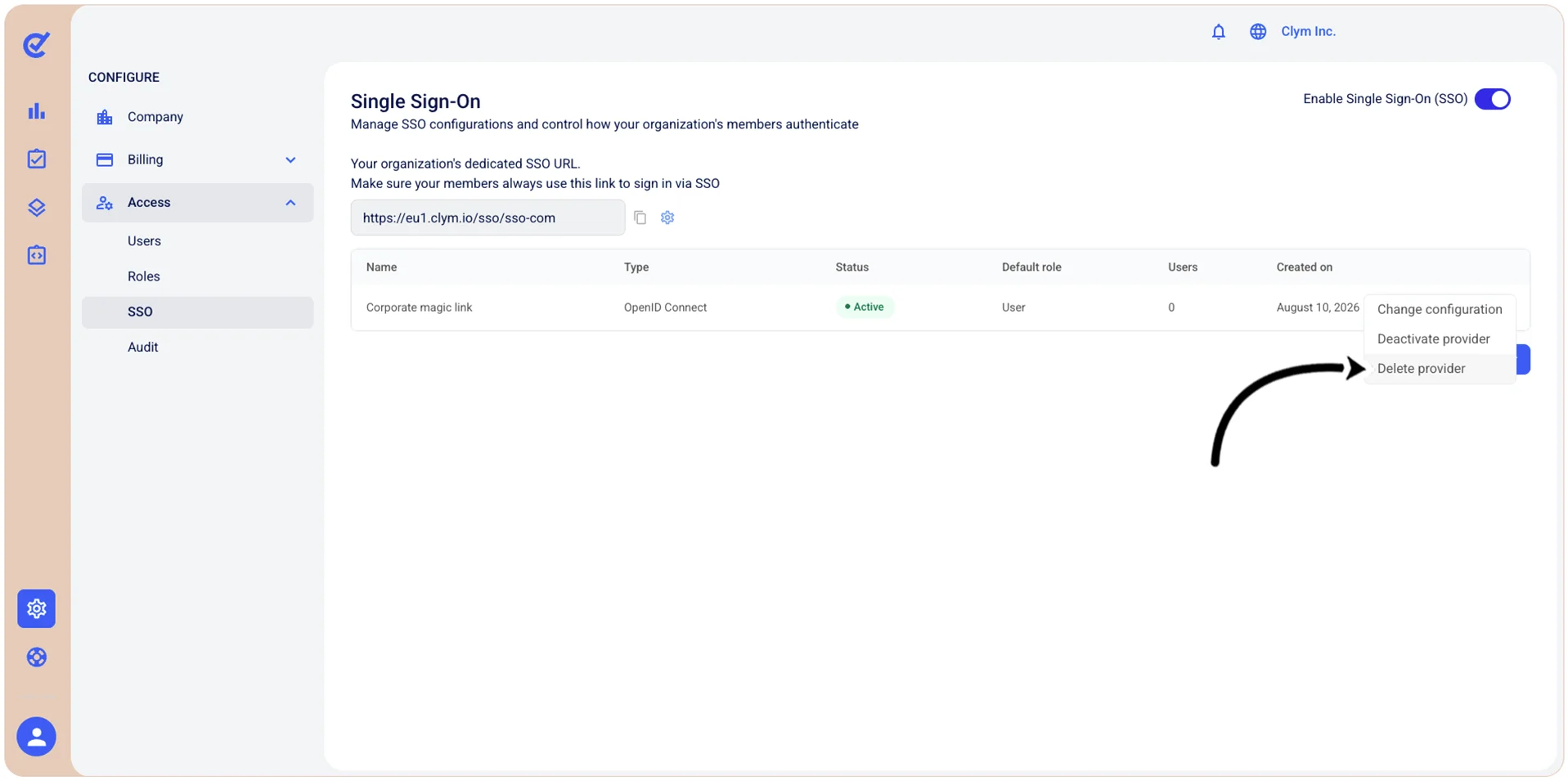Click the globe language icon
Screen dimensions: 1568x781
tap(1258, 32)
